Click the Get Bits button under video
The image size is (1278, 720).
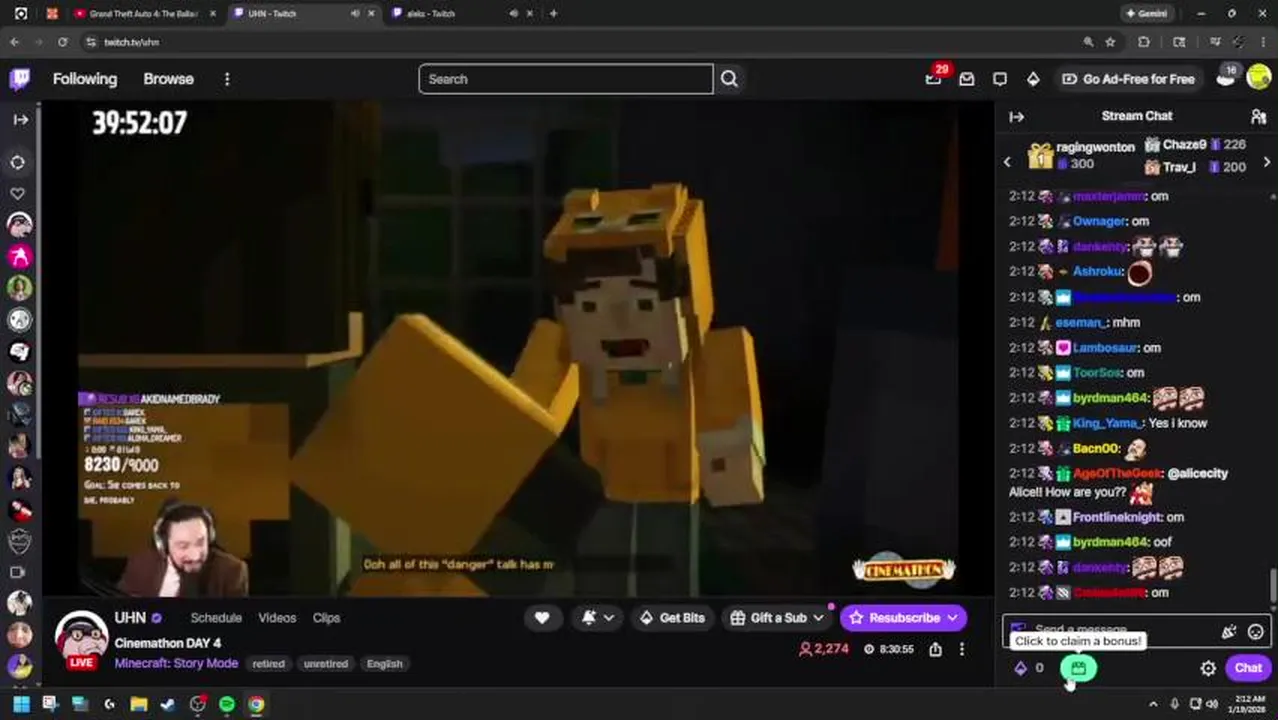pyautogui.click(x=672, y=618)
